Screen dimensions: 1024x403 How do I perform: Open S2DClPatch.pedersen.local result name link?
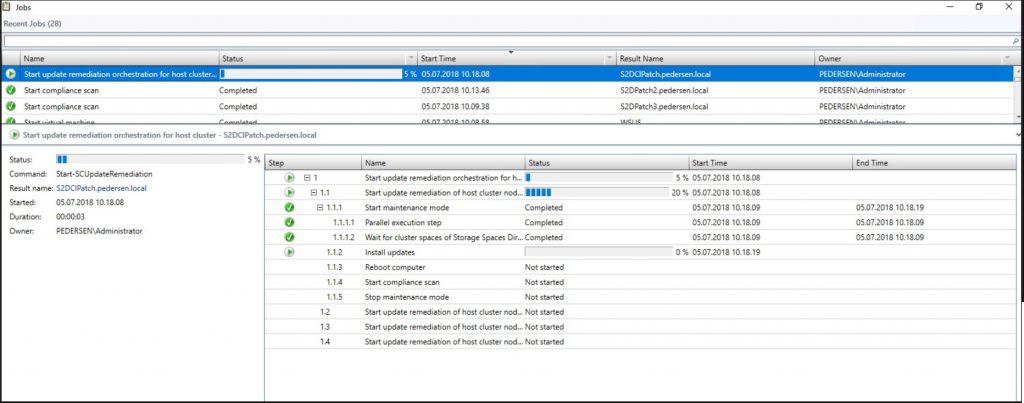101,187
